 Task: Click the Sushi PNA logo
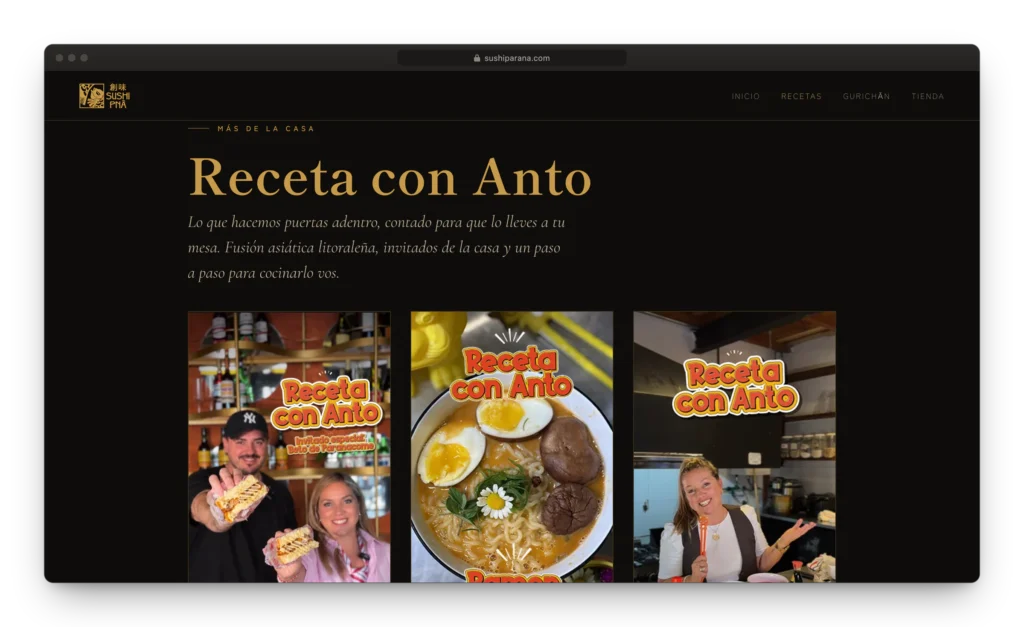pyautogui.click(x=104, y=96)
